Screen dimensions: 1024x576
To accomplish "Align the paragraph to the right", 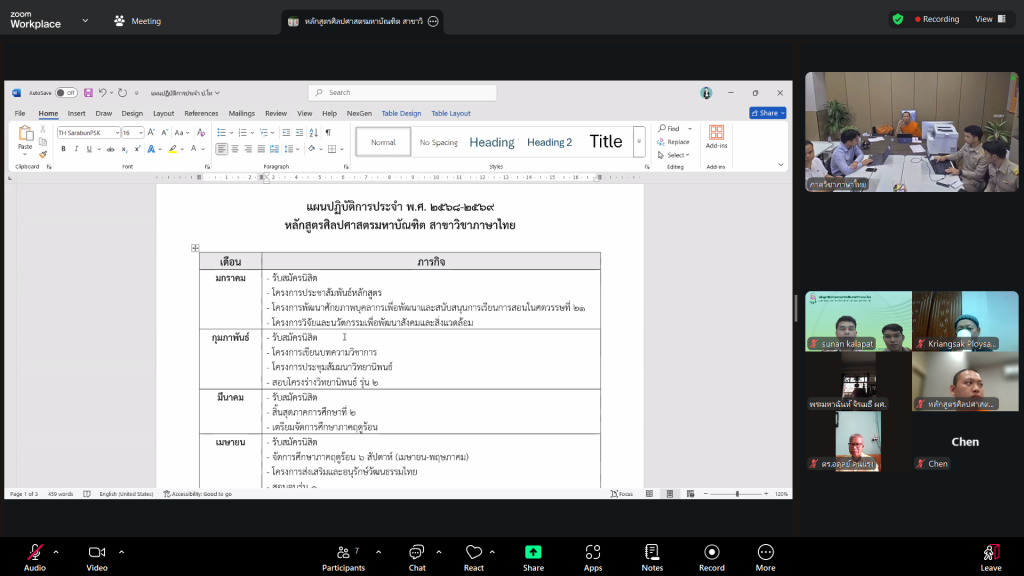I will click(x=248, y=150).
